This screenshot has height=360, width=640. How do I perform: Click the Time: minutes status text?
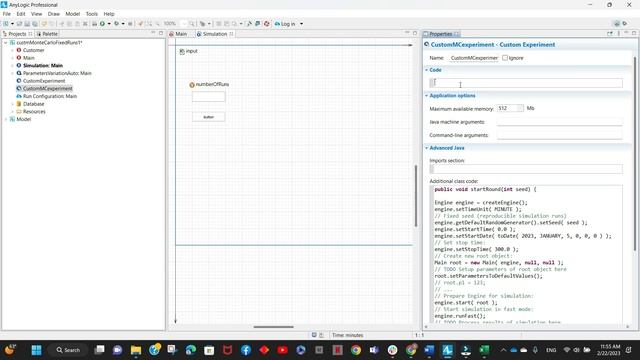347,335
